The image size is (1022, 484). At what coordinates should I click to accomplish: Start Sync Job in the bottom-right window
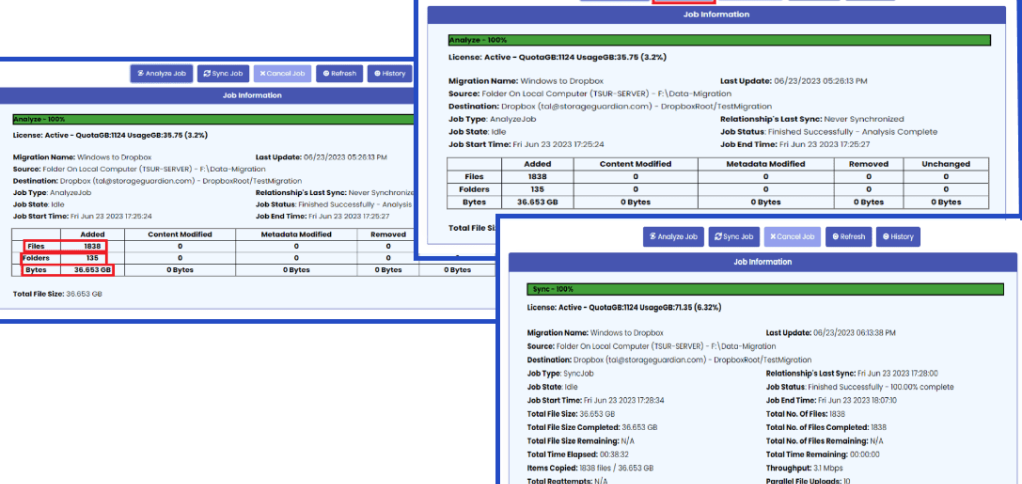pos(734,237)
